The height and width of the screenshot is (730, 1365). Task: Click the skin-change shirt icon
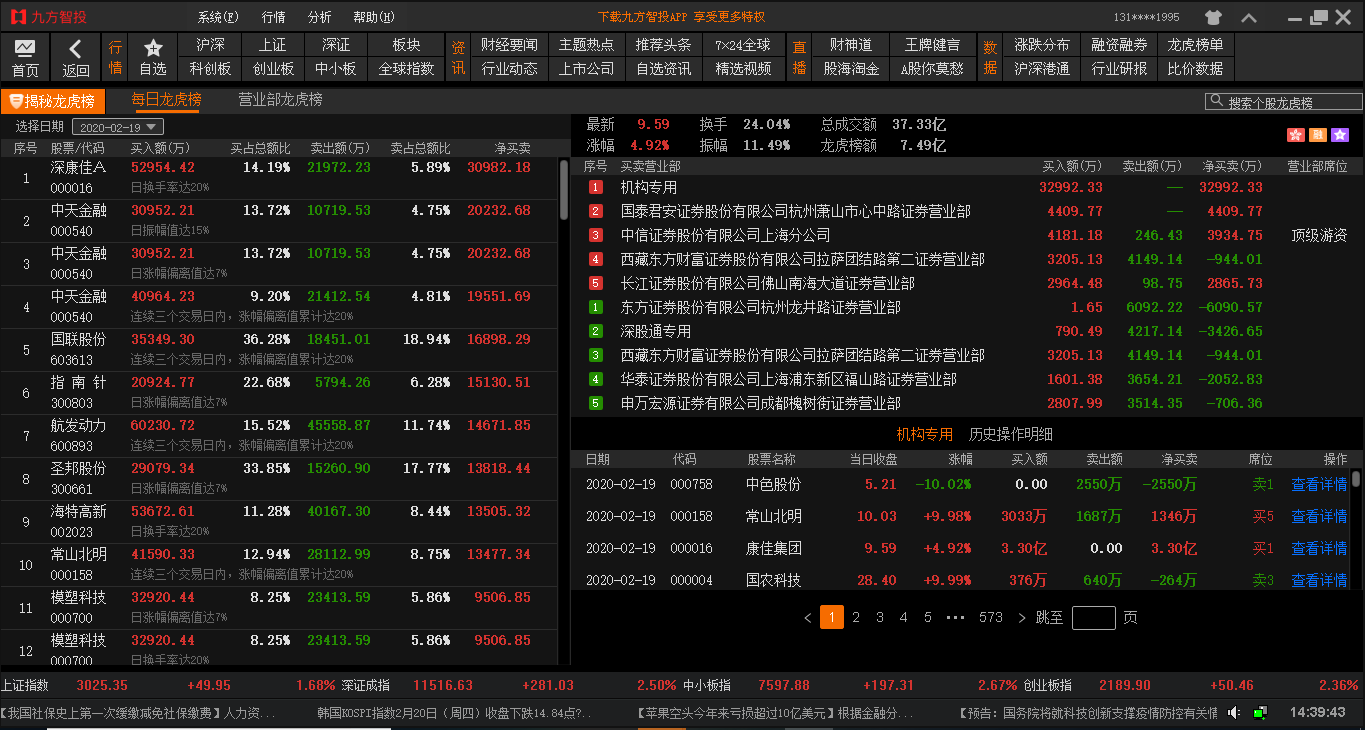1213,17
